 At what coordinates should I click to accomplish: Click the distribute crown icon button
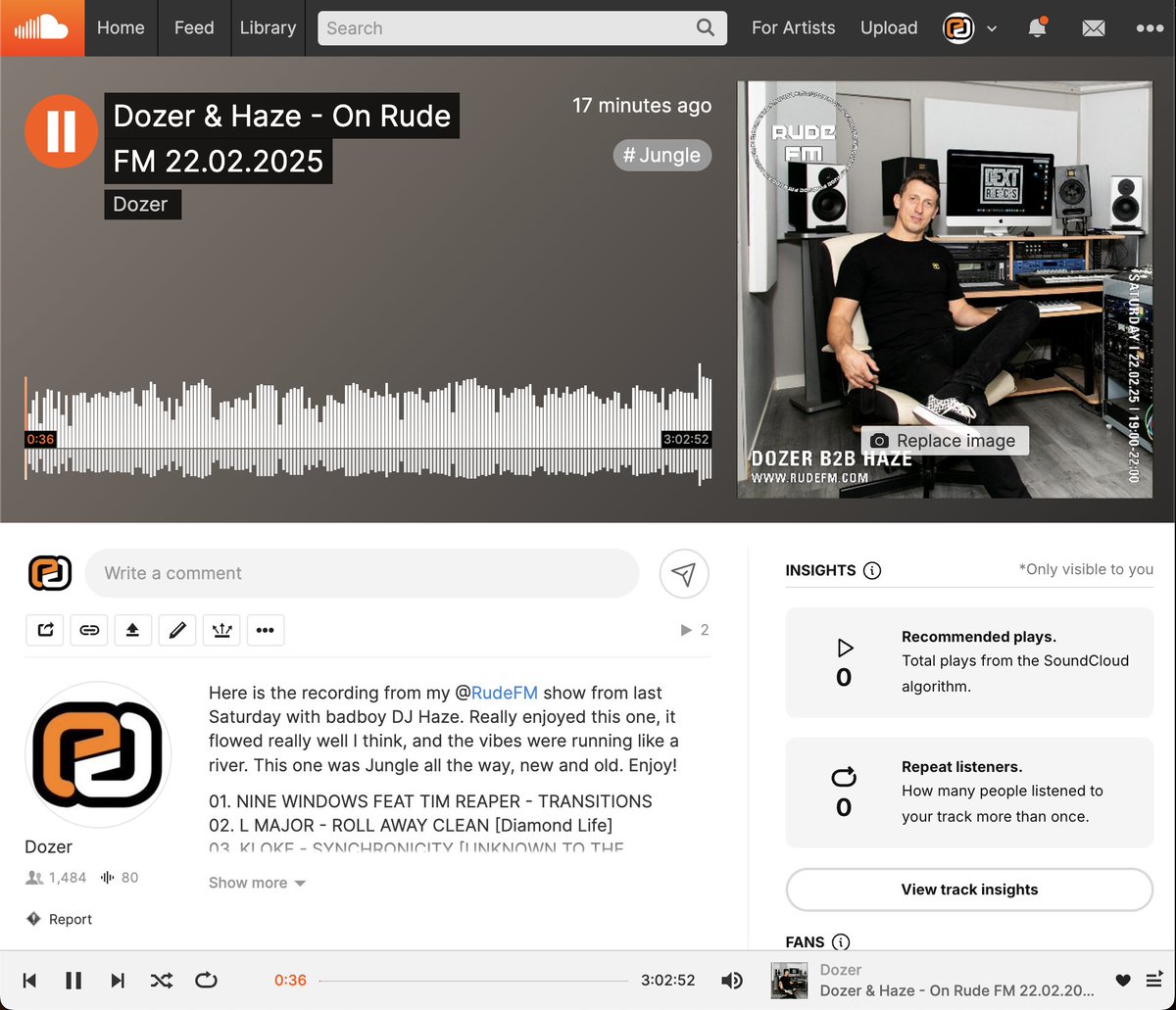[x=221, y=630]
